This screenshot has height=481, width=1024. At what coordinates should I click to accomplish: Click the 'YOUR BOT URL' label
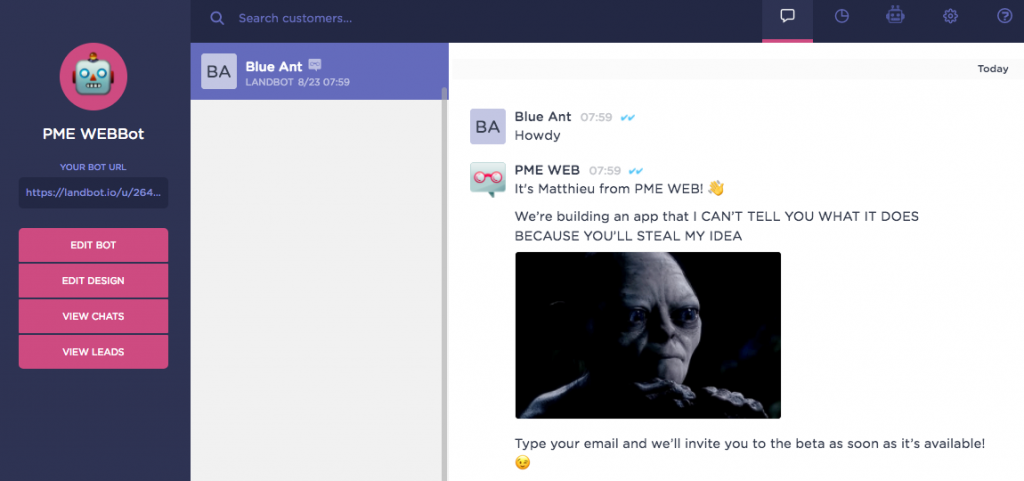pyautogui.click(x=93, y=167)
